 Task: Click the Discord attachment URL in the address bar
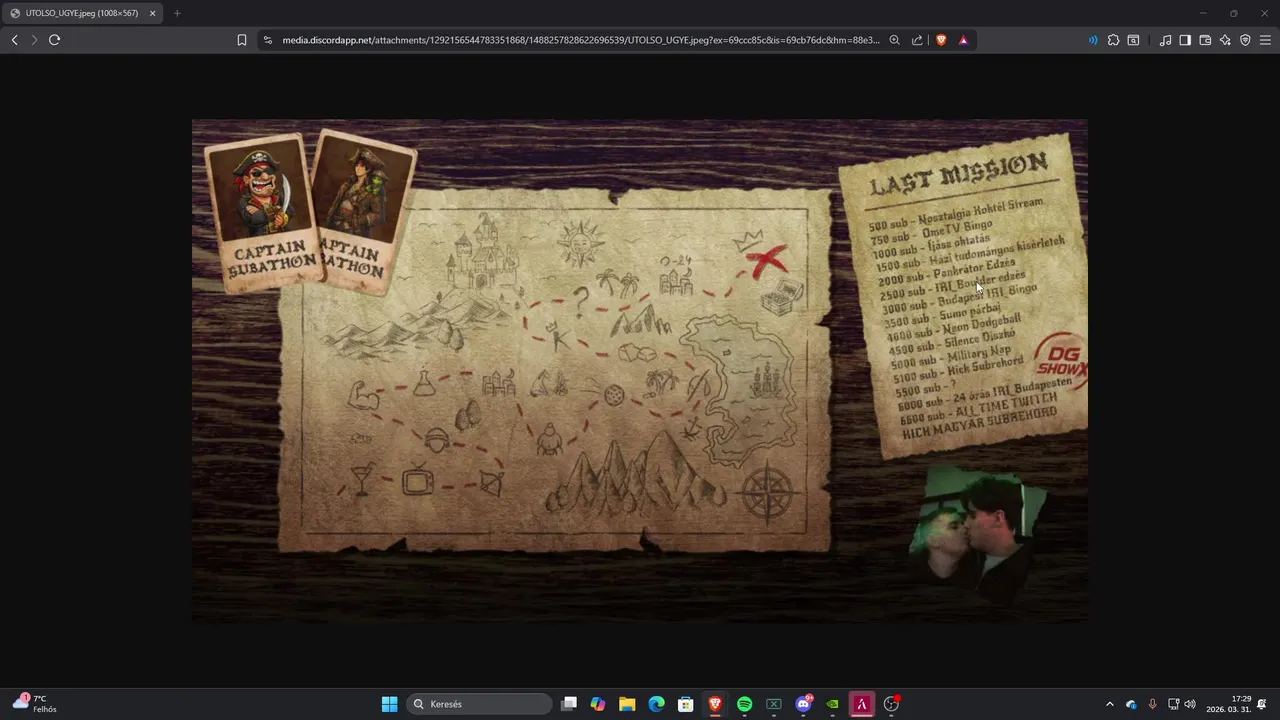(x=581, y=40)
